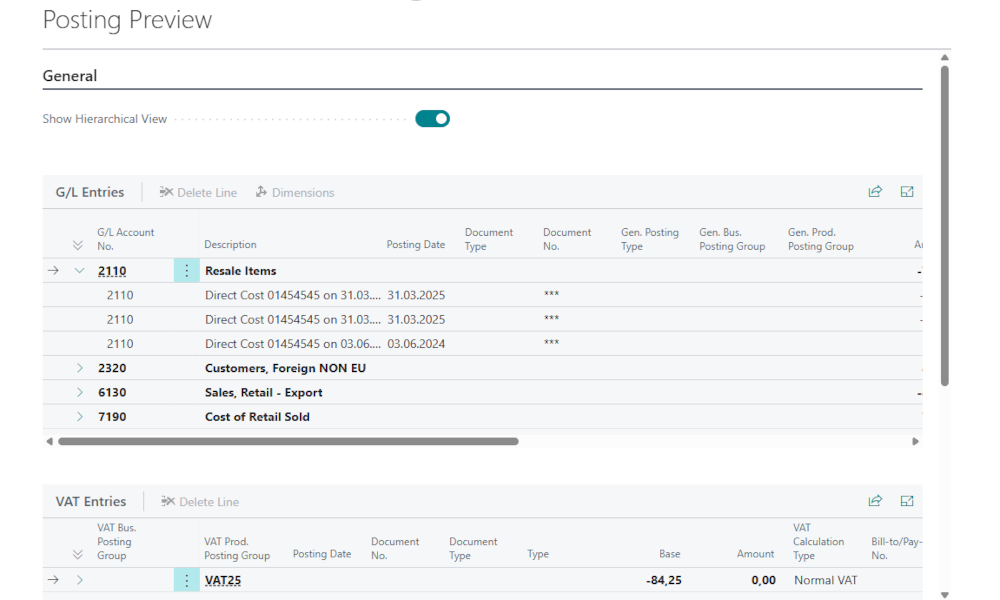1000x600 pixels.
Task: Click the Cost of Retail Sold description
Action: pos(257,416)
